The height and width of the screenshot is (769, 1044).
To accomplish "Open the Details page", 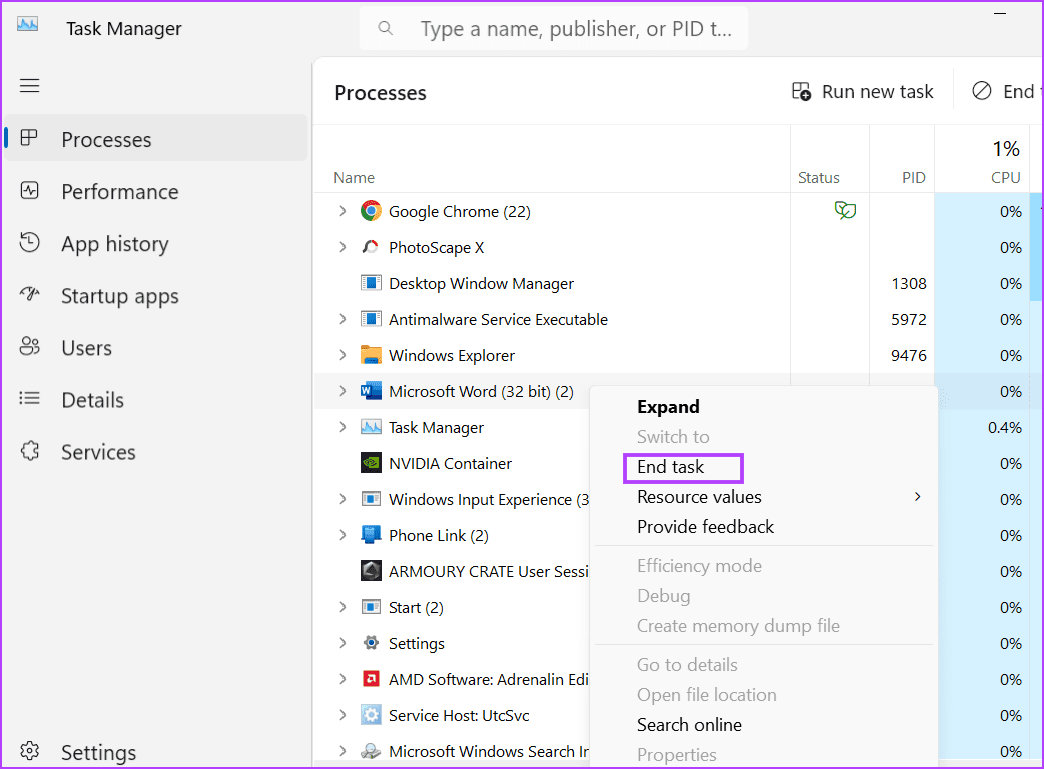I will pos(156,399).
